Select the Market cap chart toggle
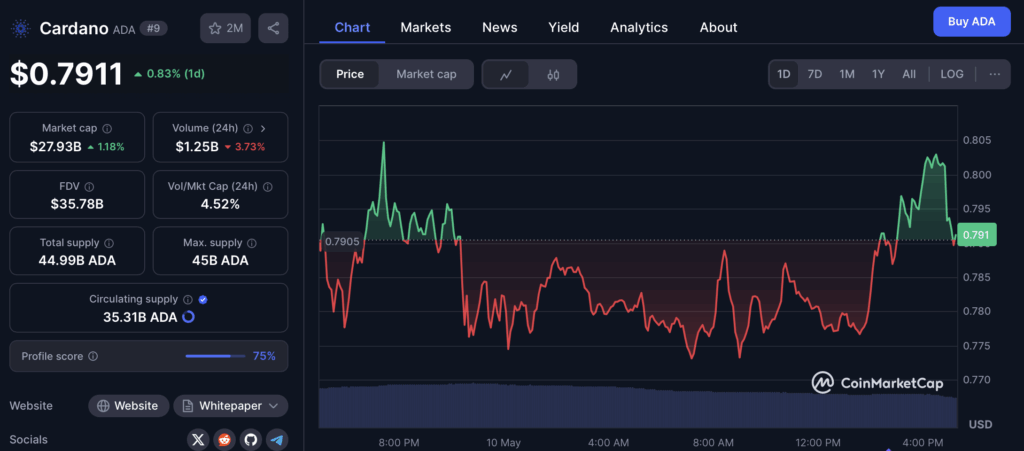 (426, 74)
